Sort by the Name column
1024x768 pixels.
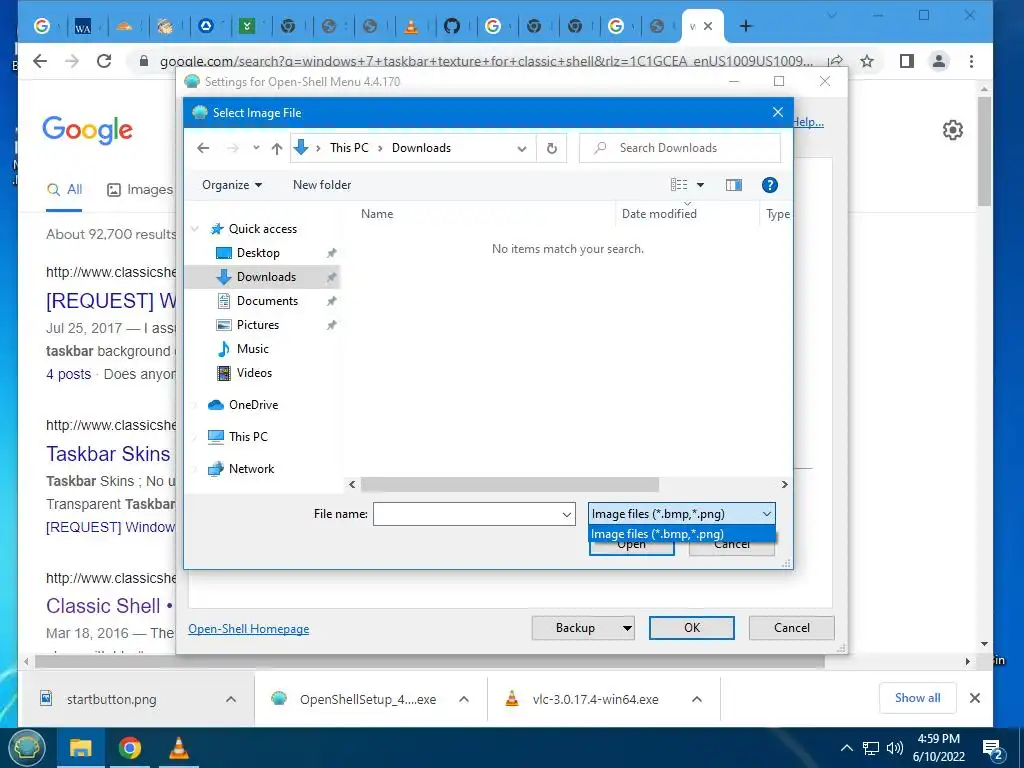click(377, 214)
